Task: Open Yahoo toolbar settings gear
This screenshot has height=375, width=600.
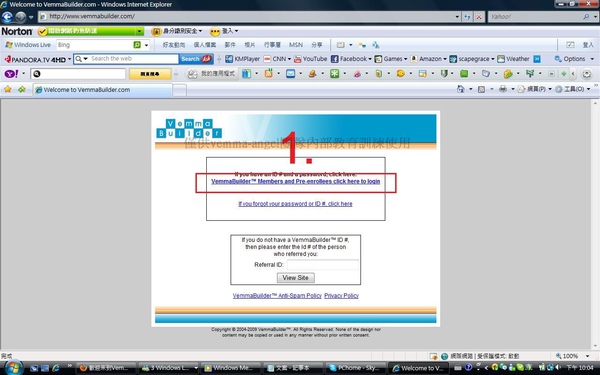Action: tap(586, 73)
